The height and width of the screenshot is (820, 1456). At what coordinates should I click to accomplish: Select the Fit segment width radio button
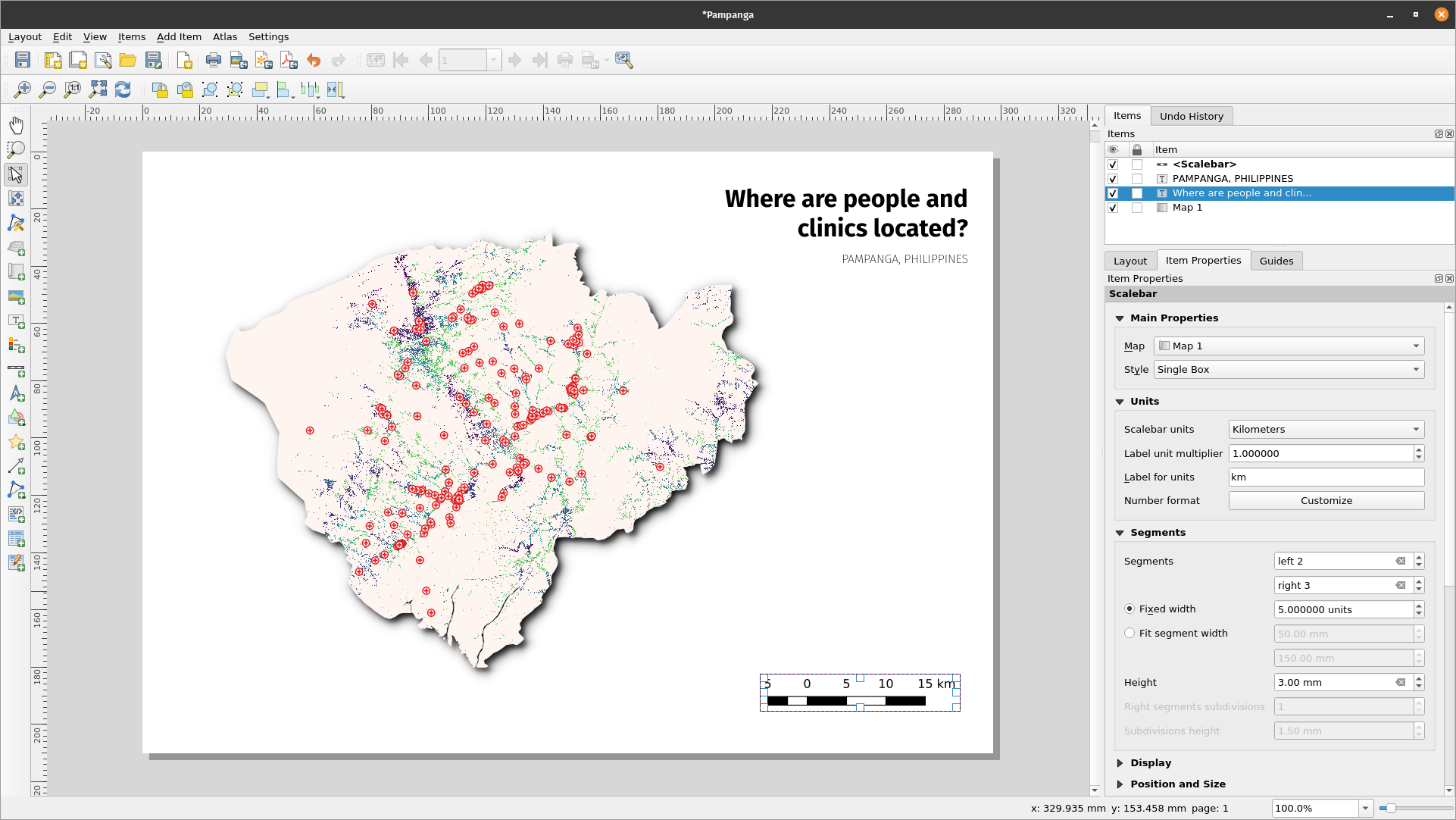tap(1129, 633)
